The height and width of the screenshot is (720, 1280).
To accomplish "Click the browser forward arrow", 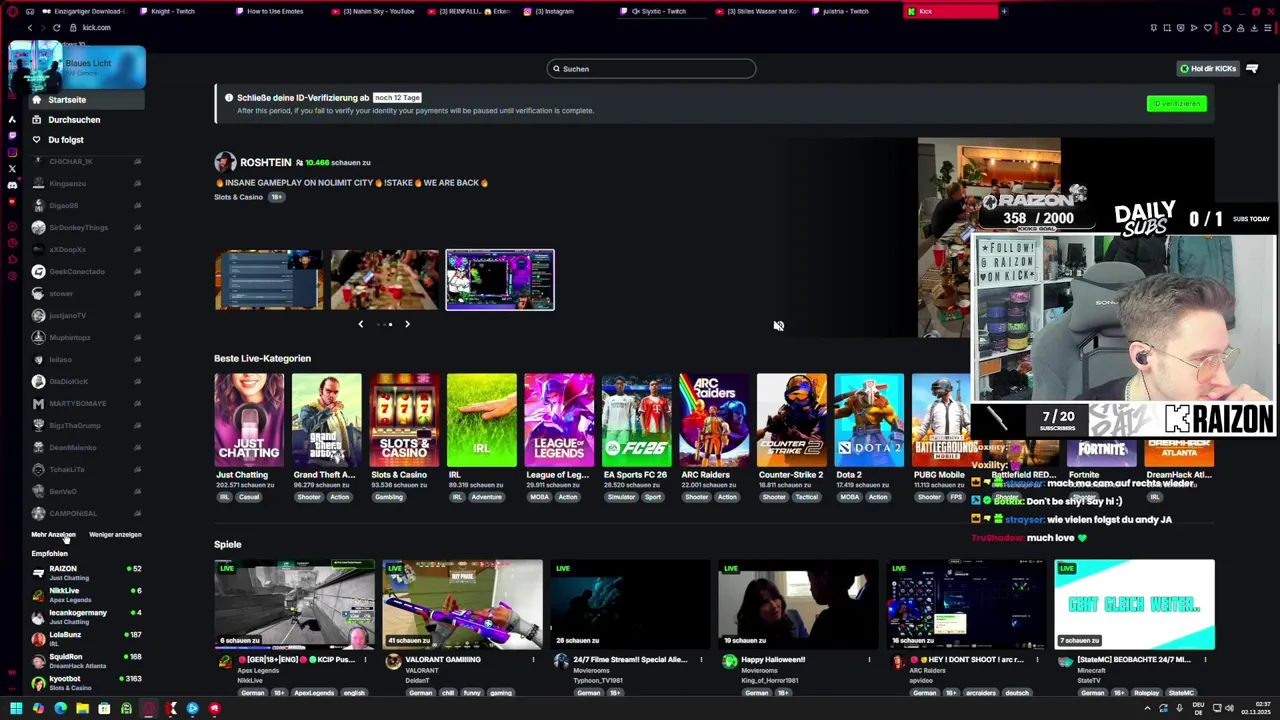I will tap(43, 27).
